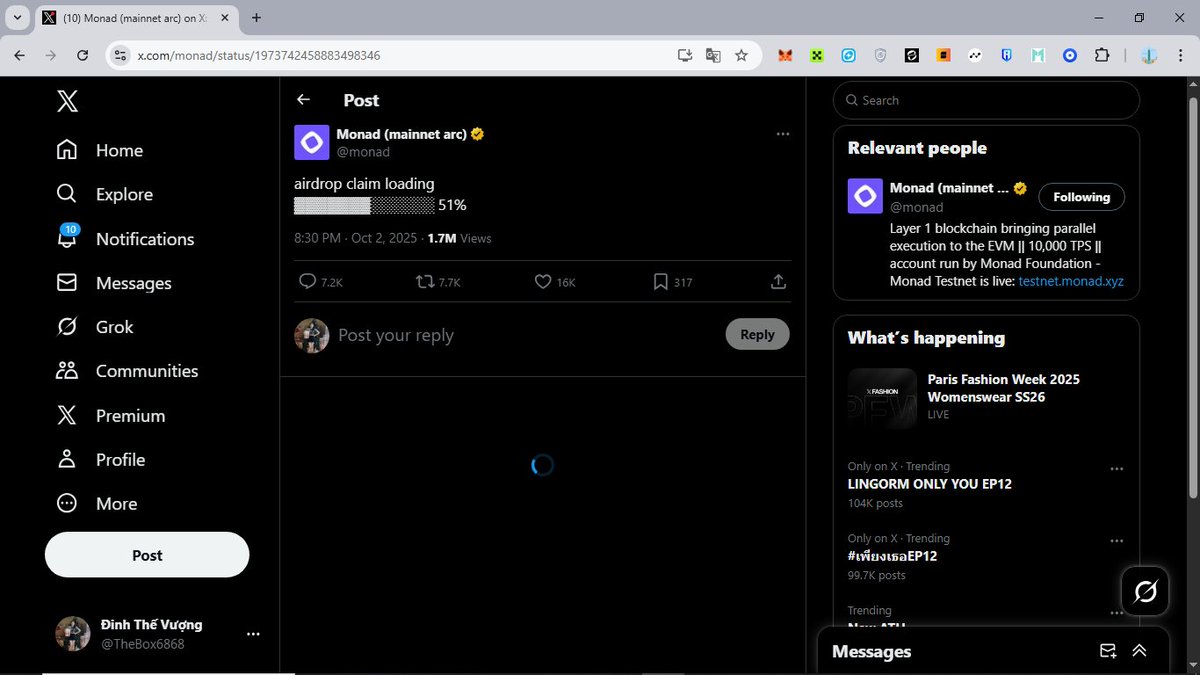This screenshot has height=675, width=1200.
Task: Open Premium in the sidebar
Action: click(111, 415)
